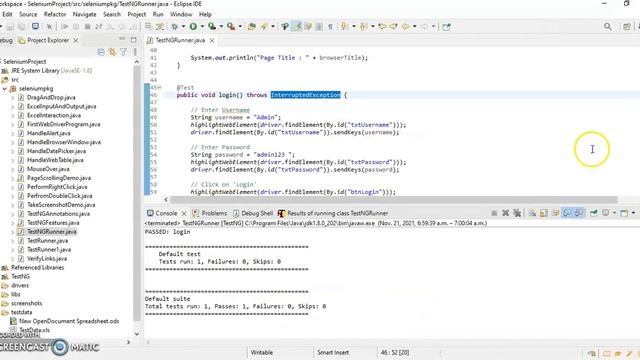Open the console Open Console dropdown arrow
The image size is (640, 360).
(633, 213)
